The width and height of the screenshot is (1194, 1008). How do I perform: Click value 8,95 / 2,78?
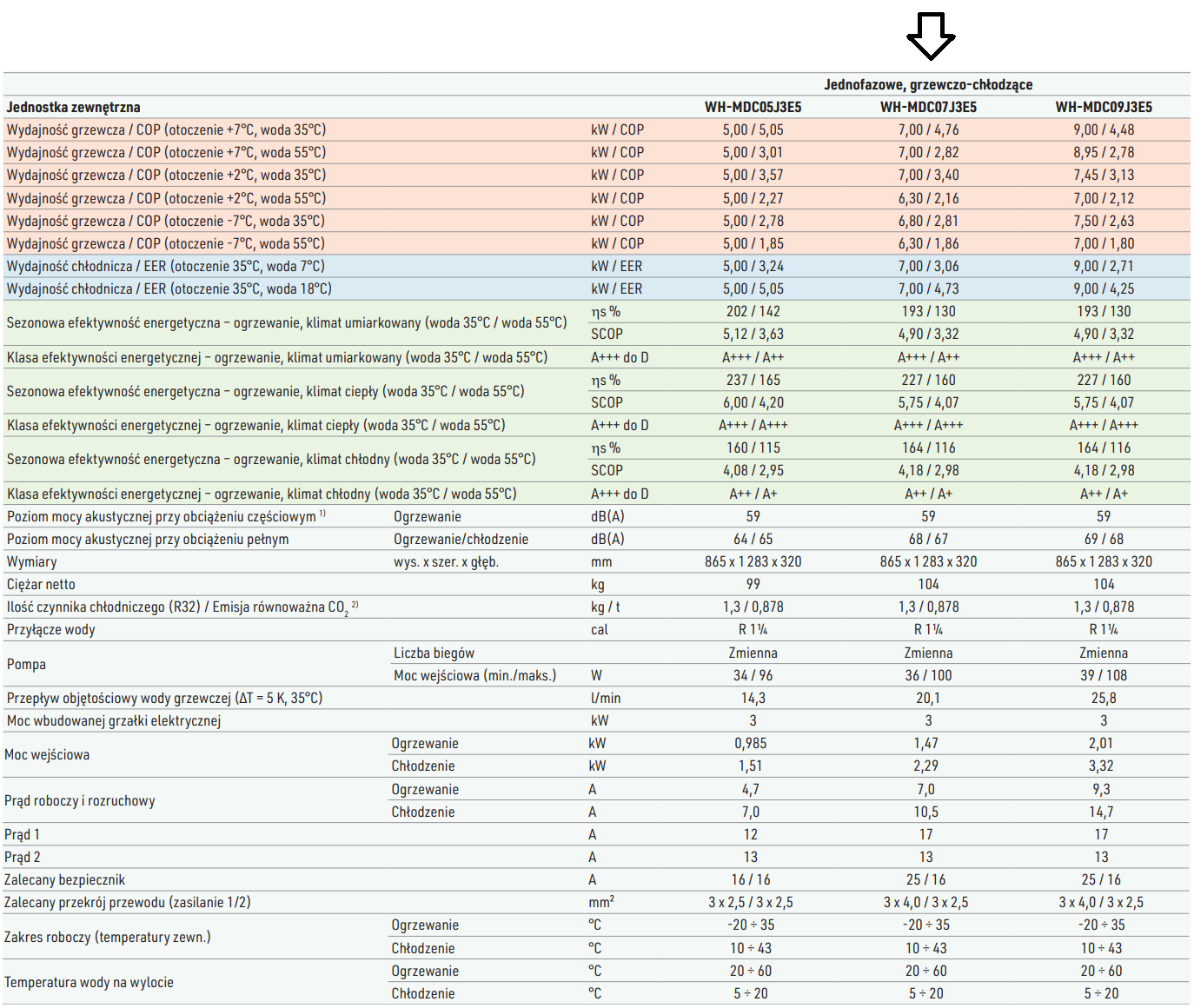coord(1104,152)
